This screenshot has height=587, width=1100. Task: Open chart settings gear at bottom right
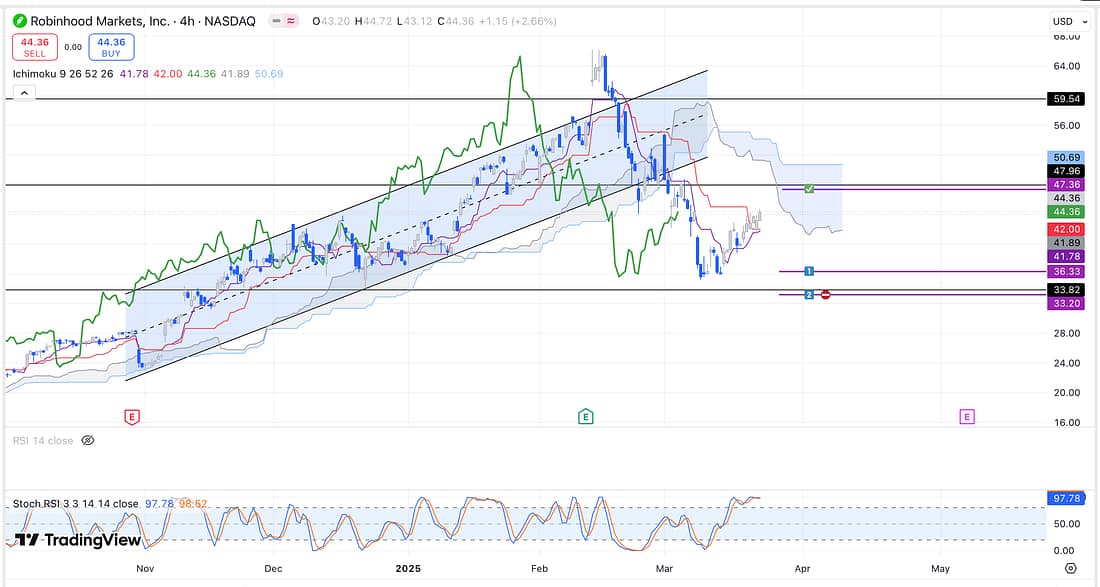coord(1070,568)
